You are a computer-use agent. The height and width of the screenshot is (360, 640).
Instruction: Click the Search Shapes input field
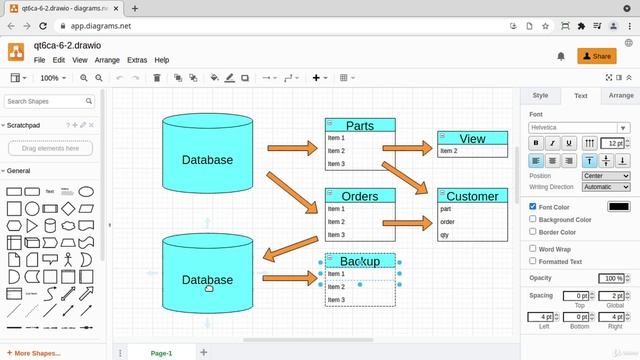tap(49, 101)
